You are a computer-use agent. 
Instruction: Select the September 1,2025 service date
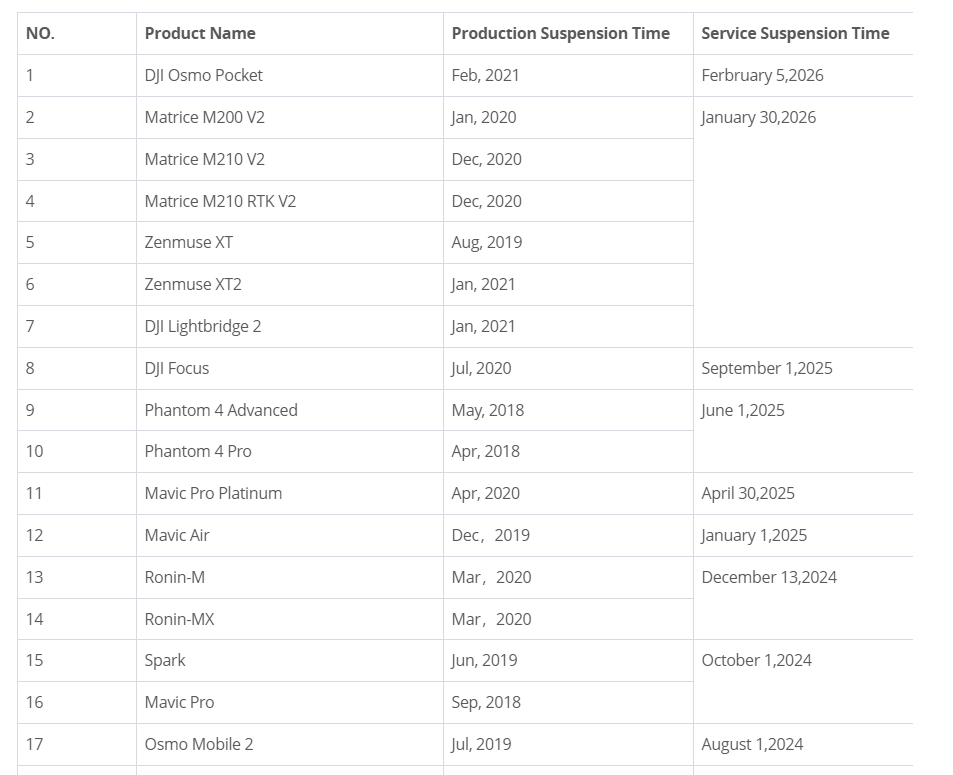766,368
